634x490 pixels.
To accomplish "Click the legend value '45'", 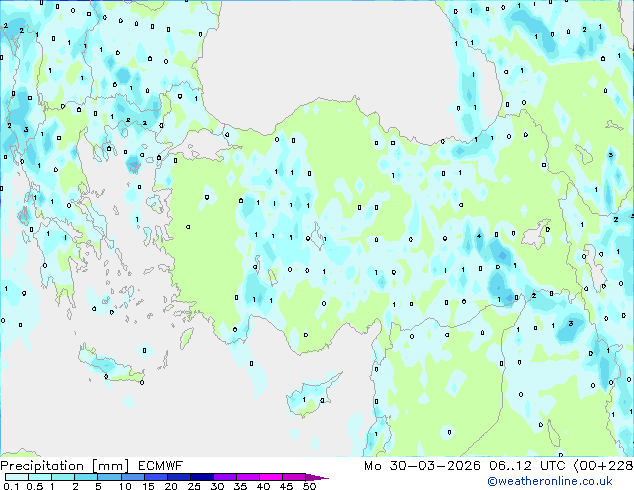I will click(x=286, y=486).
